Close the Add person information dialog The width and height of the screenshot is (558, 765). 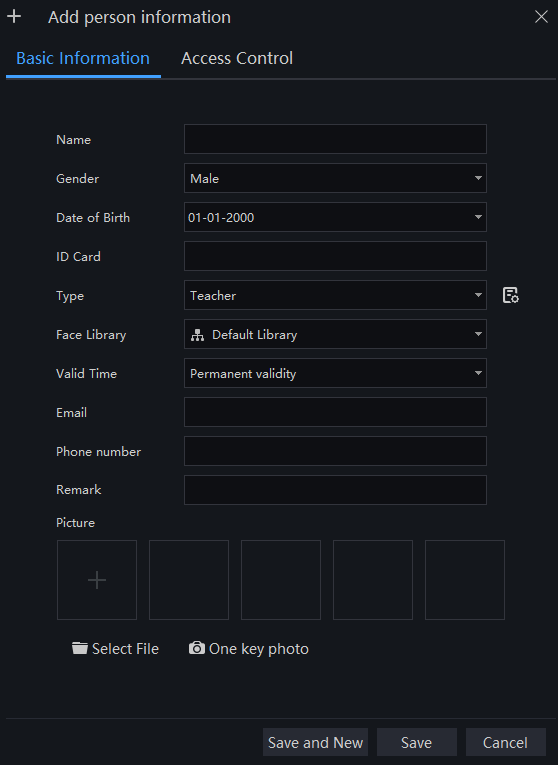(541, 17)
